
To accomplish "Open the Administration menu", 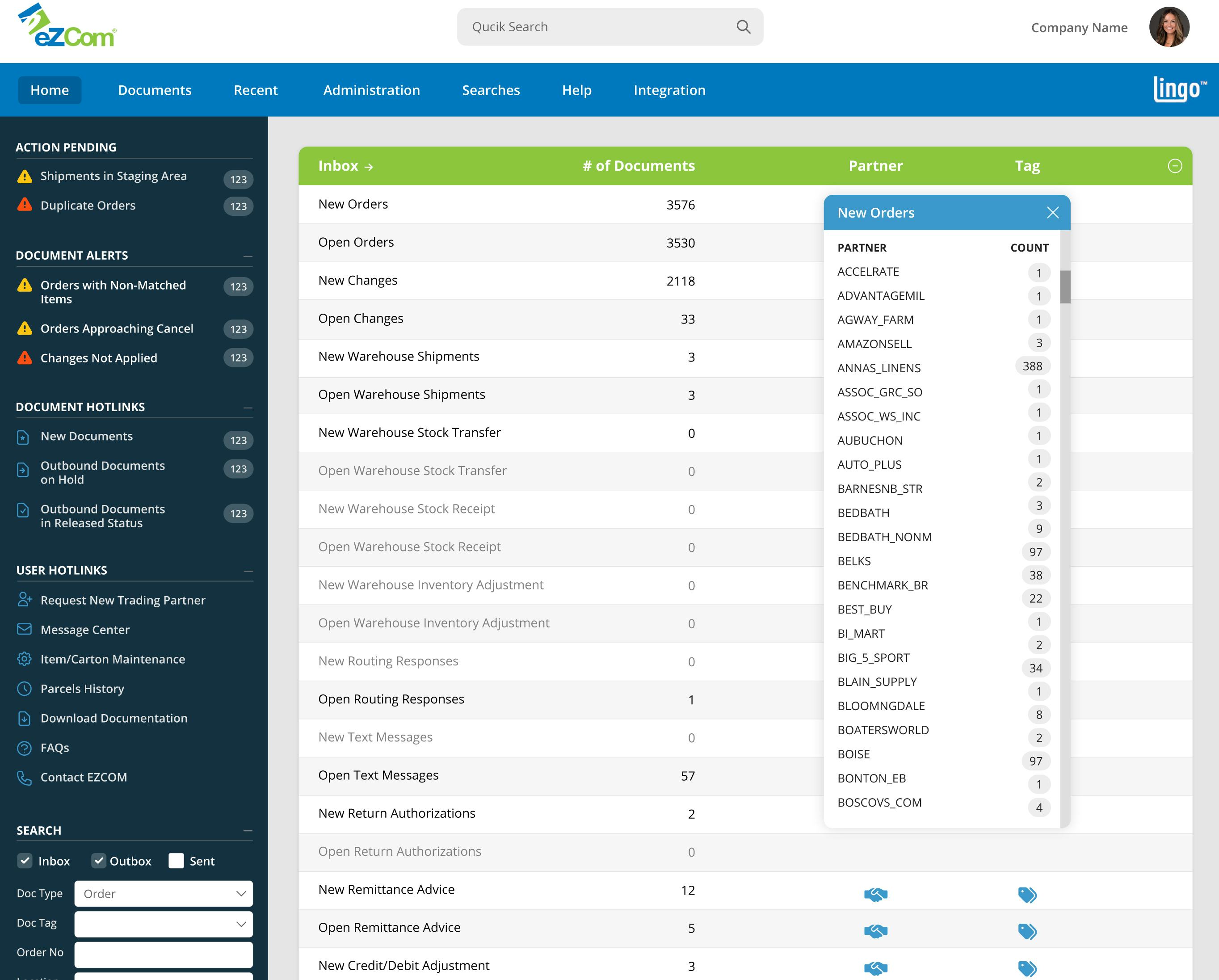I will (x=371, y=90).
